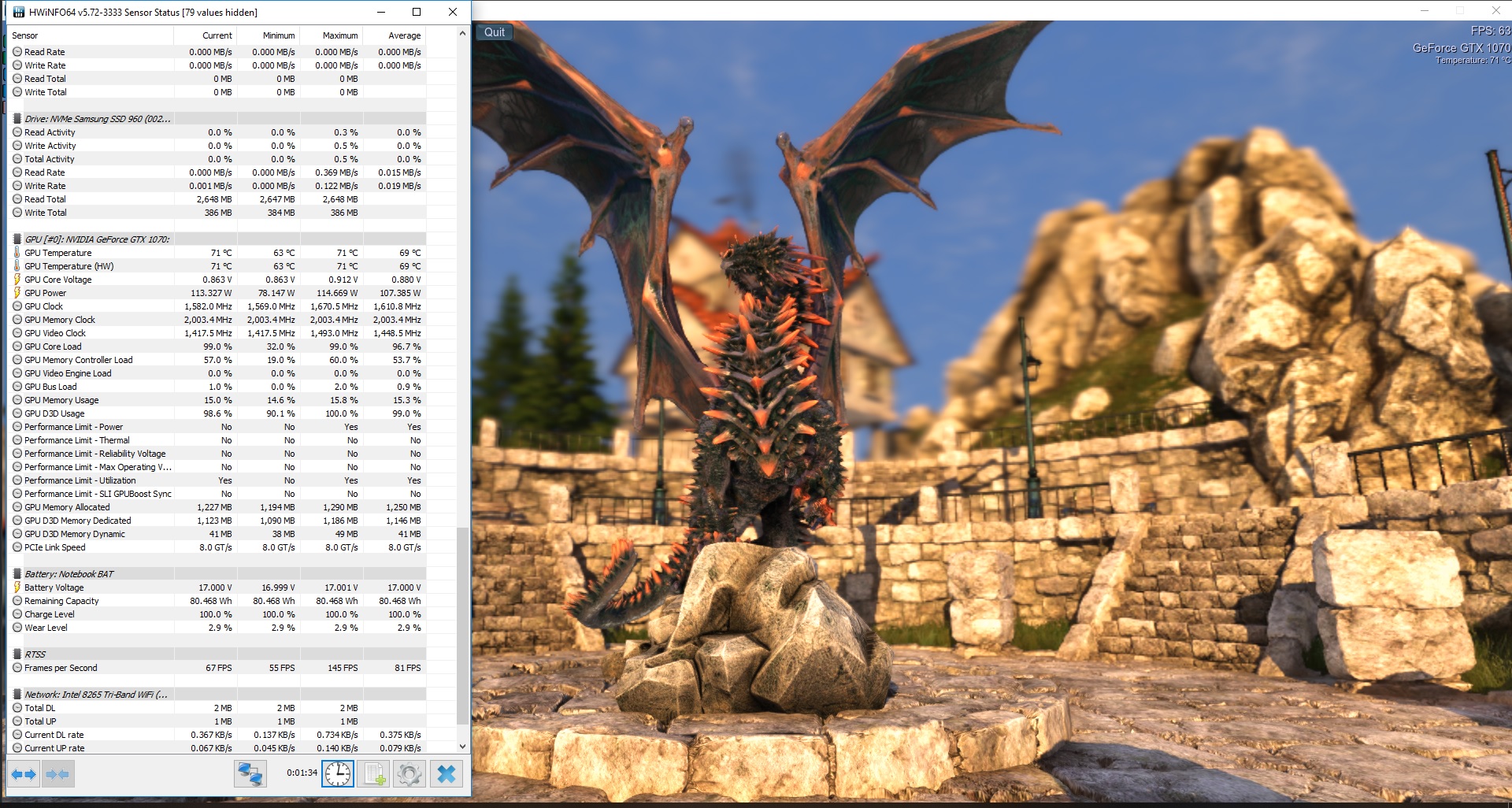The width and height of the screenshot is (1512, 808).
Task: Select the GPU Bus Load row
Action: point(217,387)
